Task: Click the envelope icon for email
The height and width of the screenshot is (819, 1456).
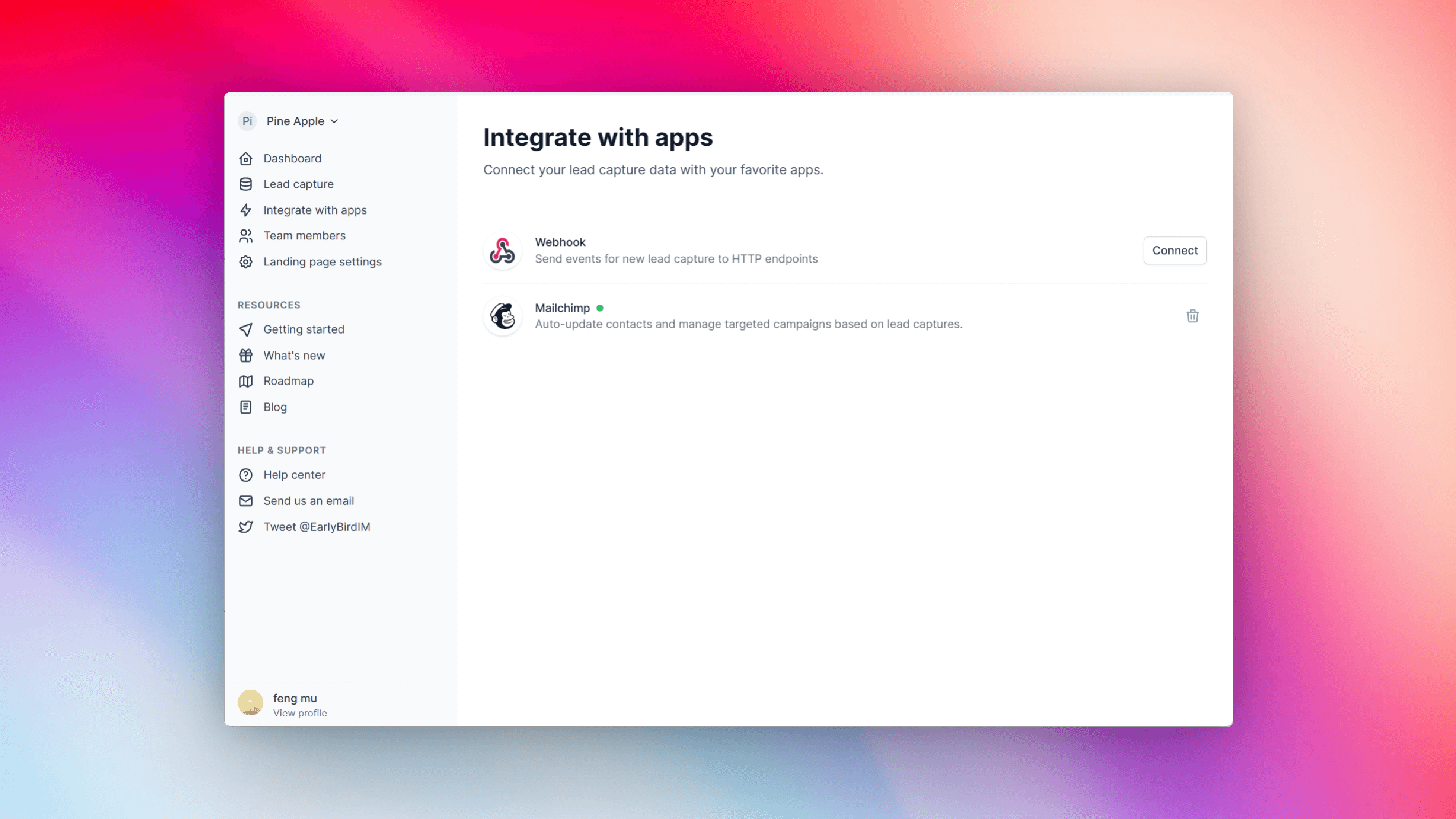Action: (x=245, y=501)
